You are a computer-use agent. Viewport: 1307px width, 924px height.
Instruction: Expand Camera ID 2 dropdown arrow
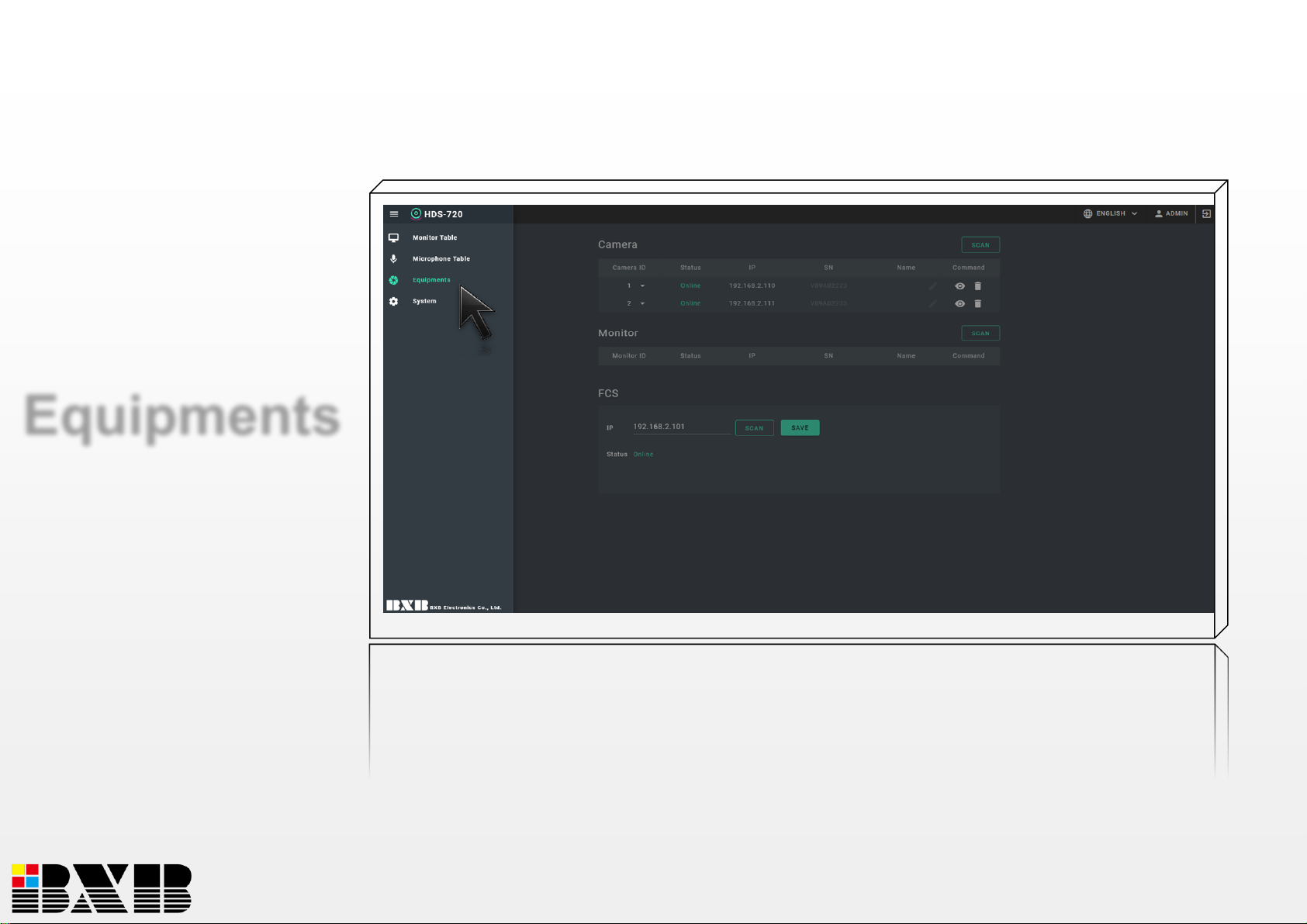click(x=642, y=304)
